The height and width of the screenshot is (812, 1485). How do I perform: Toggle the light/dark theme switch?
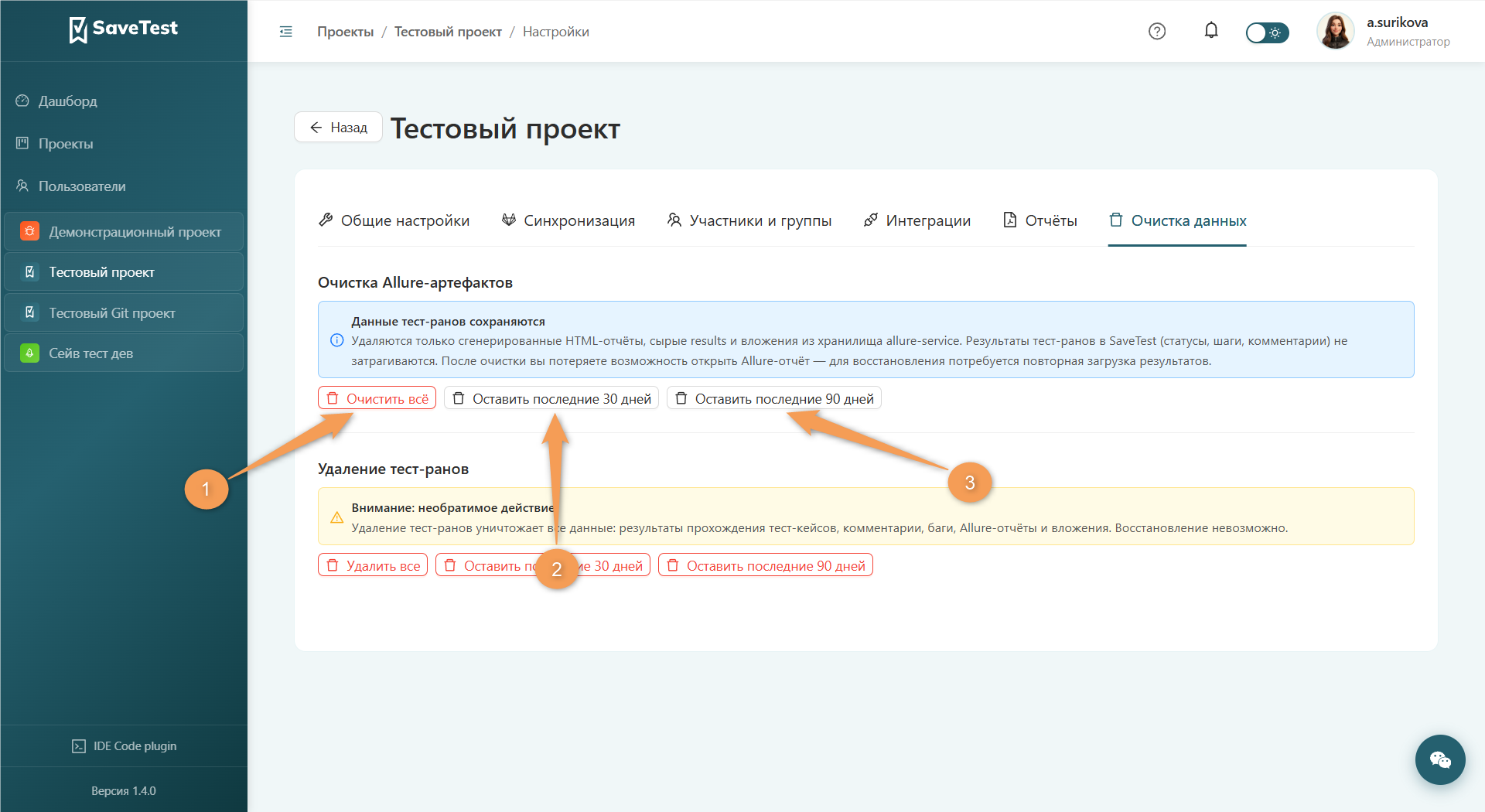click(1267, 32)
